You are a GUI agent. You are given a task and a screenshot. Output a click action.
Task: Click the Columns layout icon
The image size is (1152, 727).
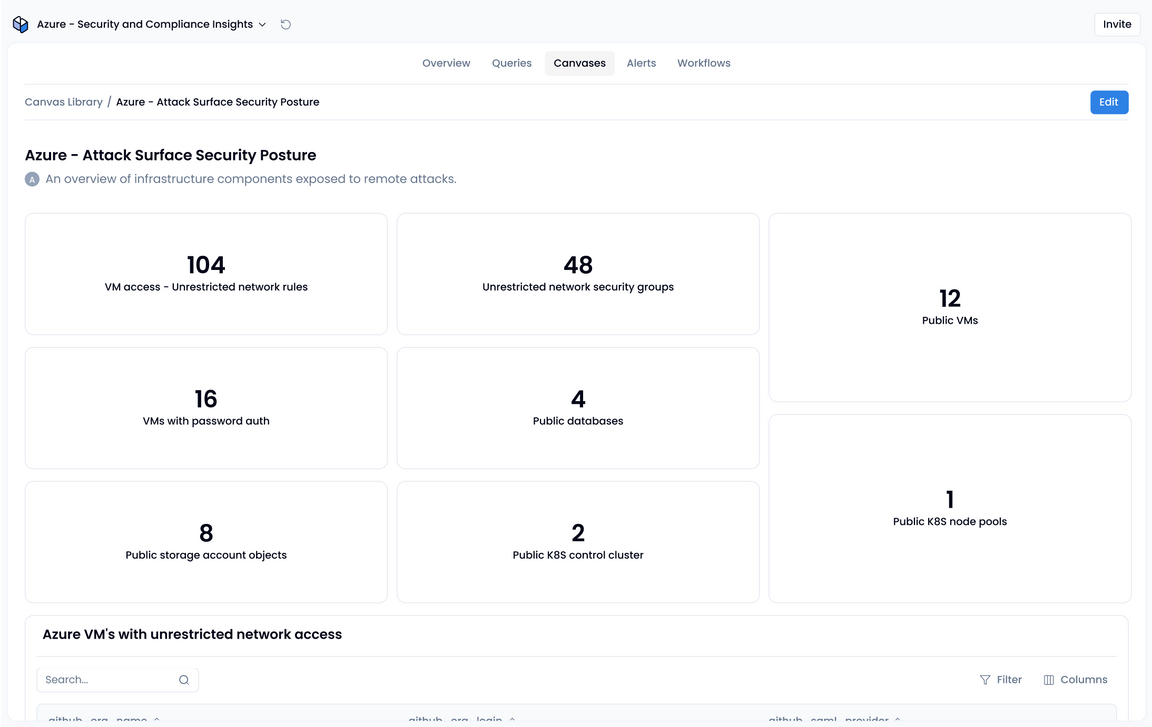[x=1049, y=680]
